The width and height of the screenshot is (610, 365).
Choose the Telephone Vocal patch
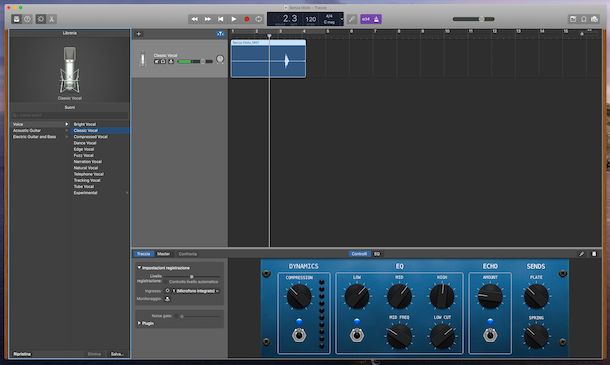coord(89,174)
